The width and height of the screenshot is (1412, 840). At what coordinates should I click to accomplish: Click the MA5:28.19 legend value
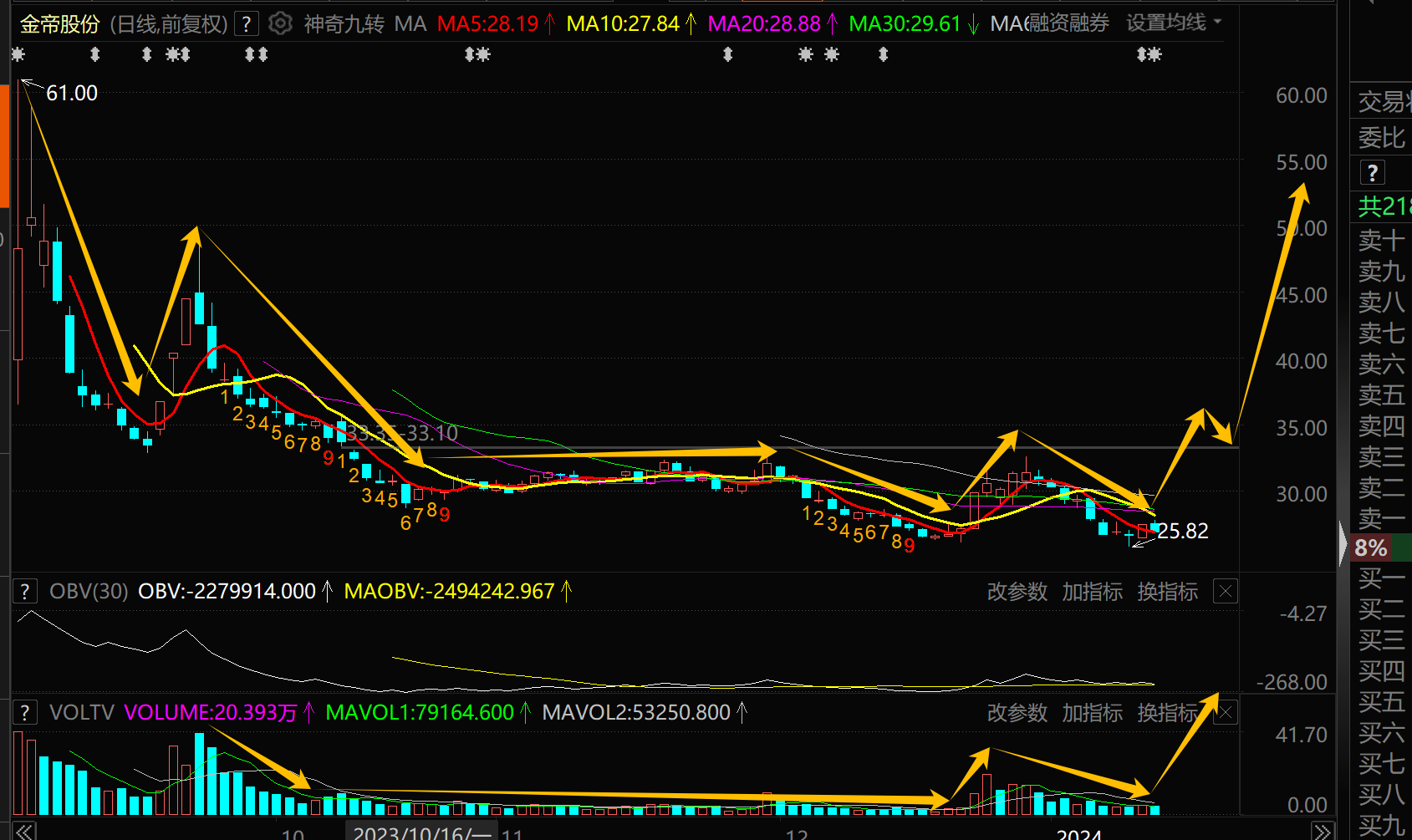(x=487, y=24)
